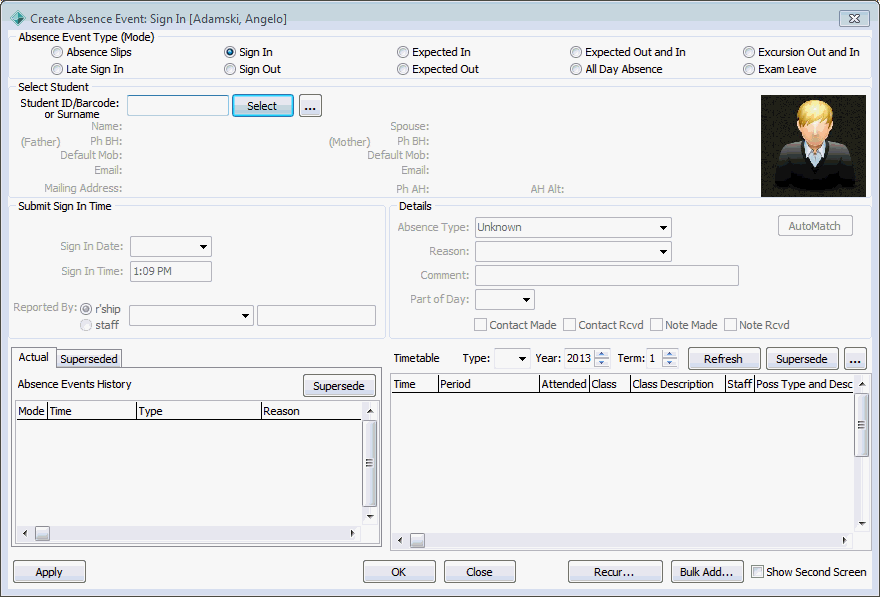Screen dimensions: 880x597
Task: Click the timetable vertical scrollbar thumb
Action: [861, 425]
